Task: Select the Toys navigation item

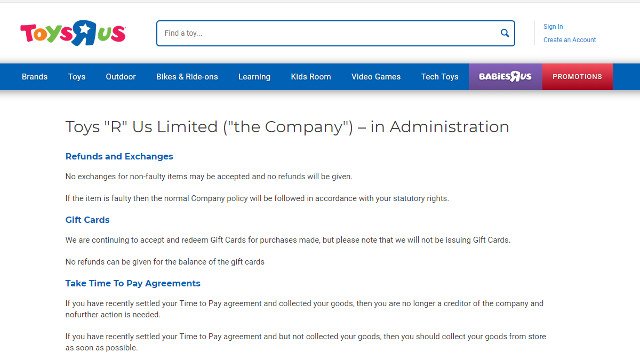Action: (x=77, y=77)
